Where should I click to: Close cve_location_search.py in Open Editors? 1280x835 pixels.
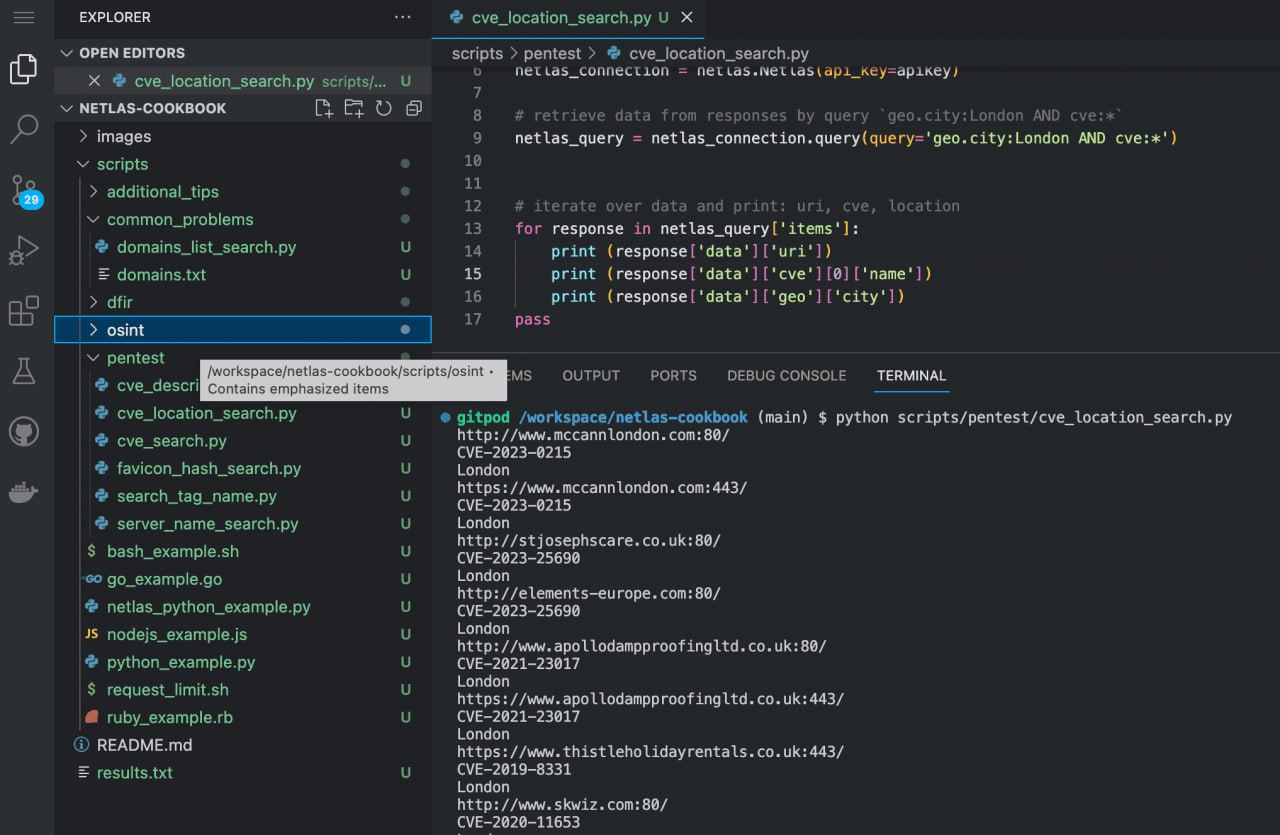coord(94,81)
